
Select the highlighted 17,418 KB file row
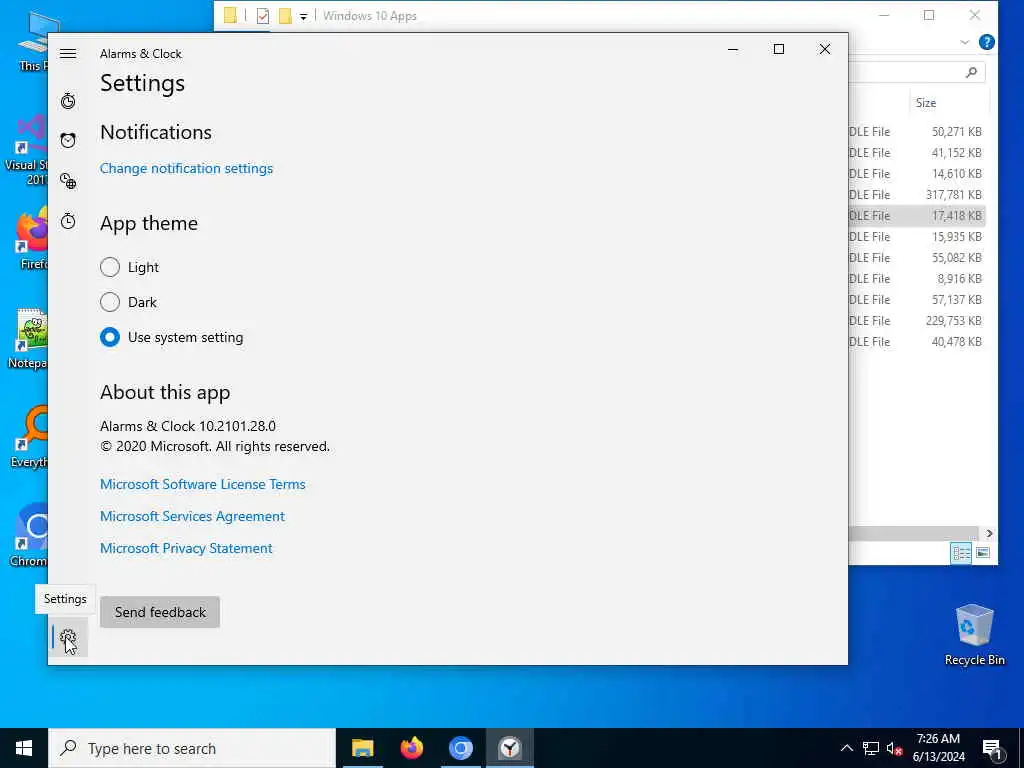[917, 216]
